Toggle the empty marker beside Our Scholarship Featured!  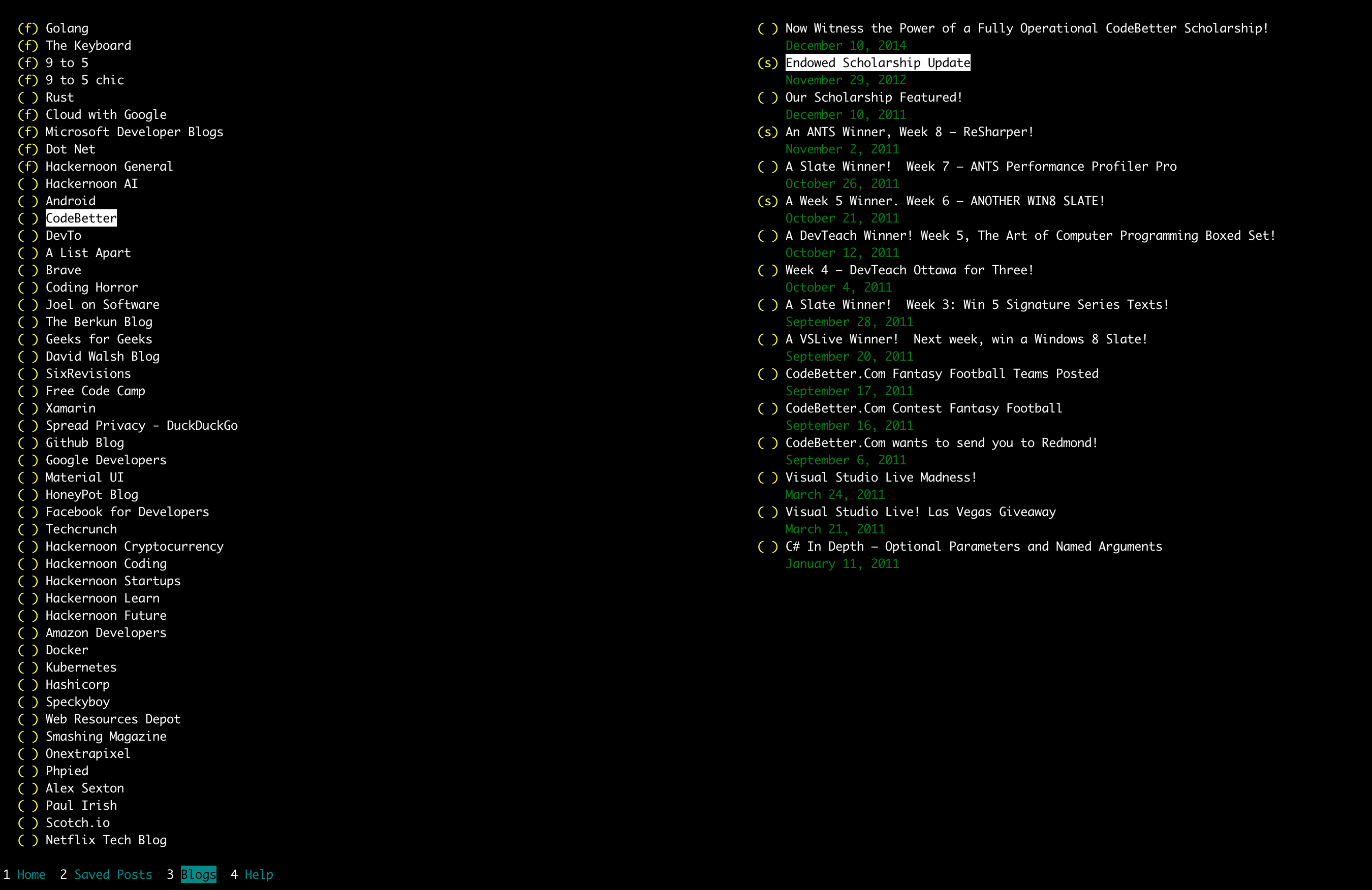click(x=767, y=98)
